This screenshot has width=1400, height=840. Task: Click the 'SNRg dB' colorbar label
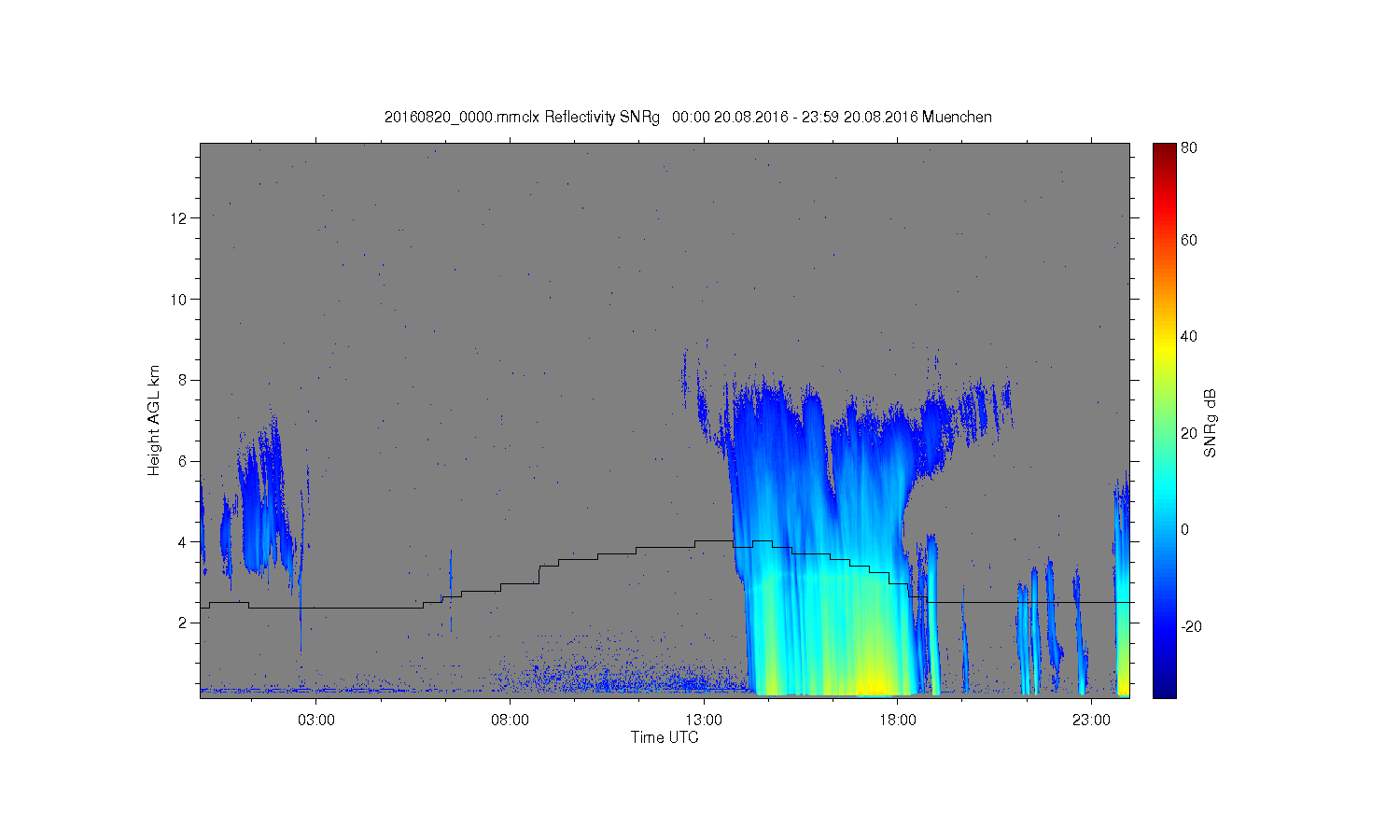pyautogui.click(x=1211, y=423)
